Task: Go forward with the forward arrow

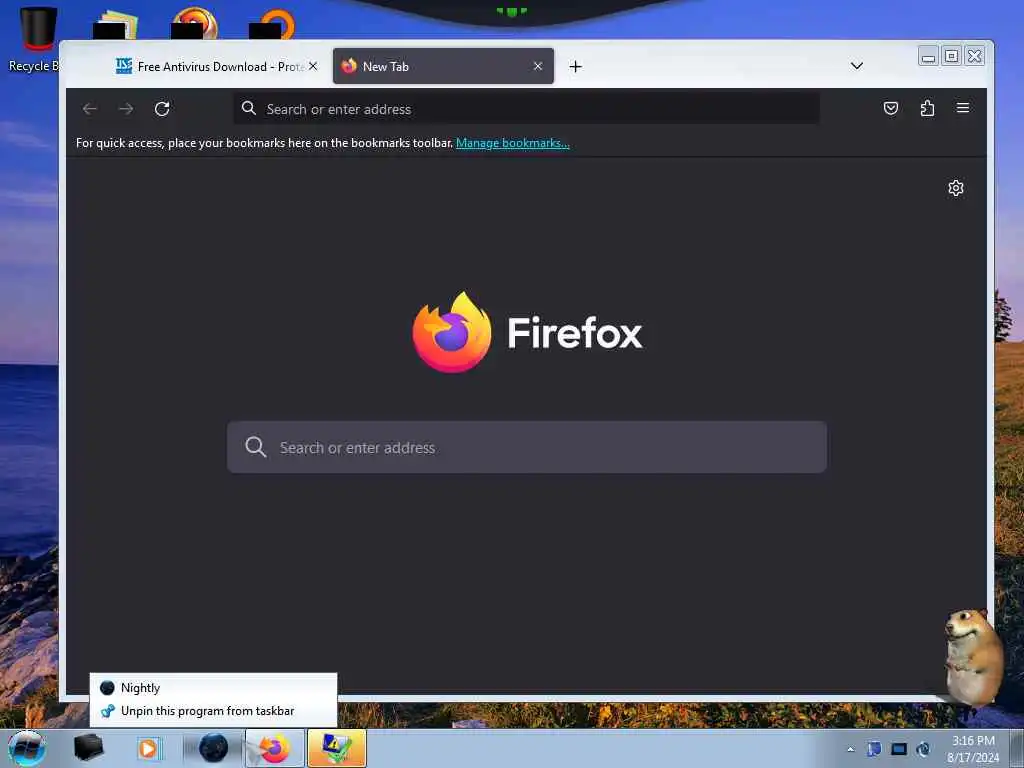Action: 126,109
